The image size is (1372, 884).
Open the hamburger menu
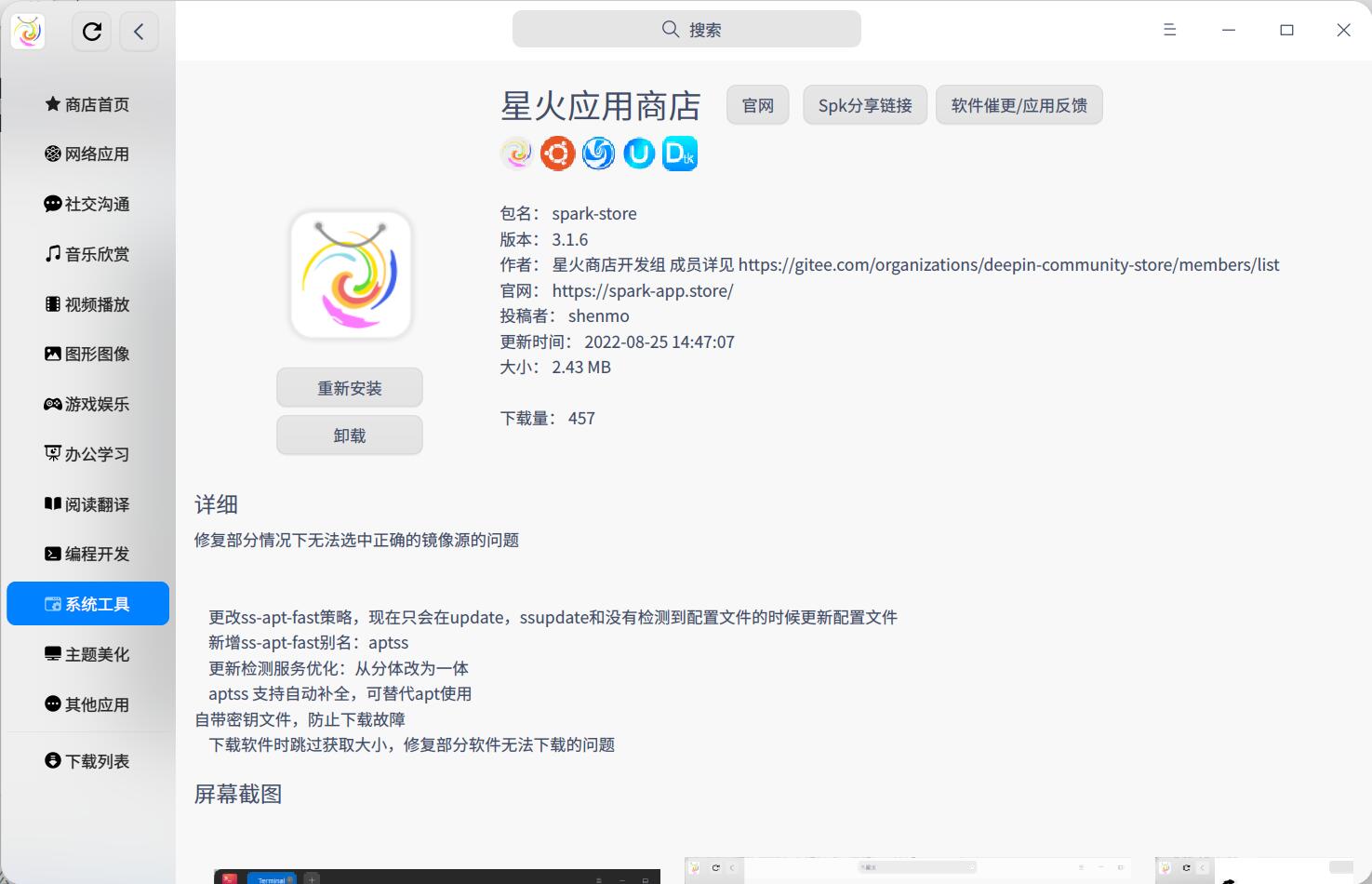click(1168, 29)
